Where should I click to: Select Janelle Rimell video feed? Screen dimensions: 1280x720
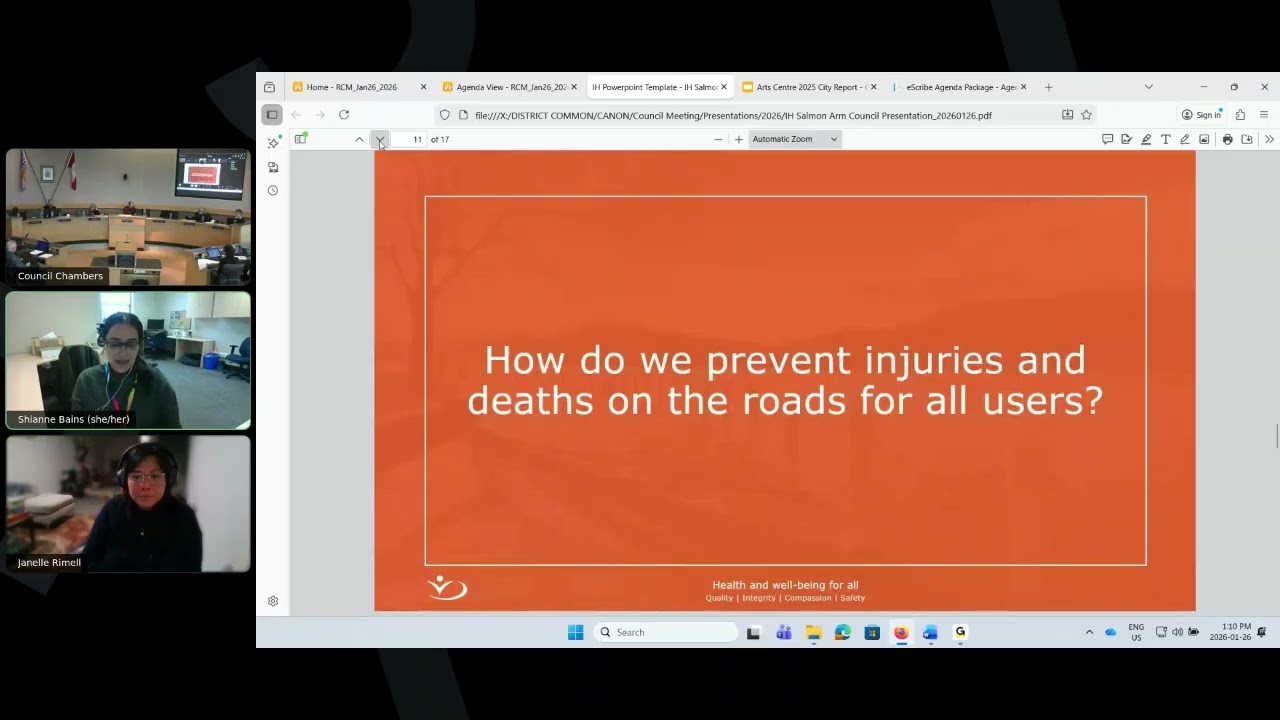tap(128, 504)
